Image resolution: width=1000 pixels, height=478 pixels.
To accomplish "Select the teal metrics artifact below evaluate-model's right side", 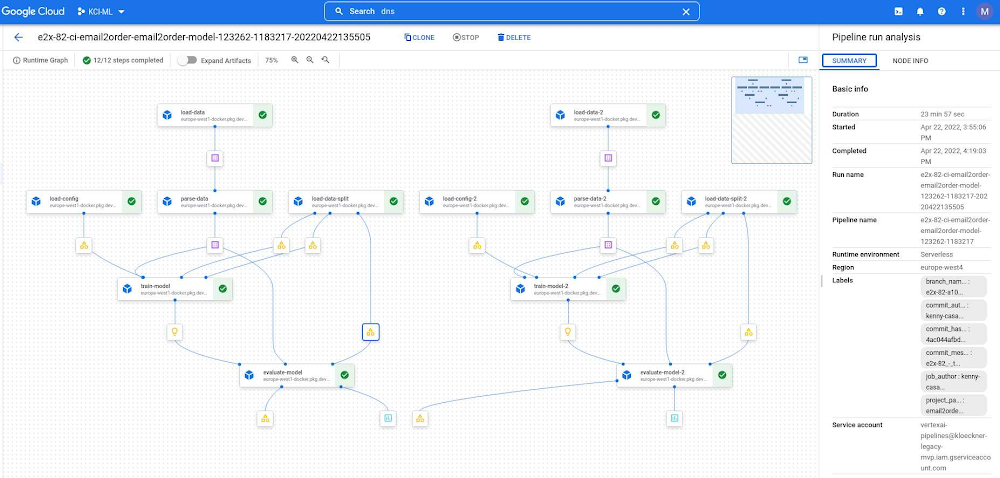I will 387,418.
